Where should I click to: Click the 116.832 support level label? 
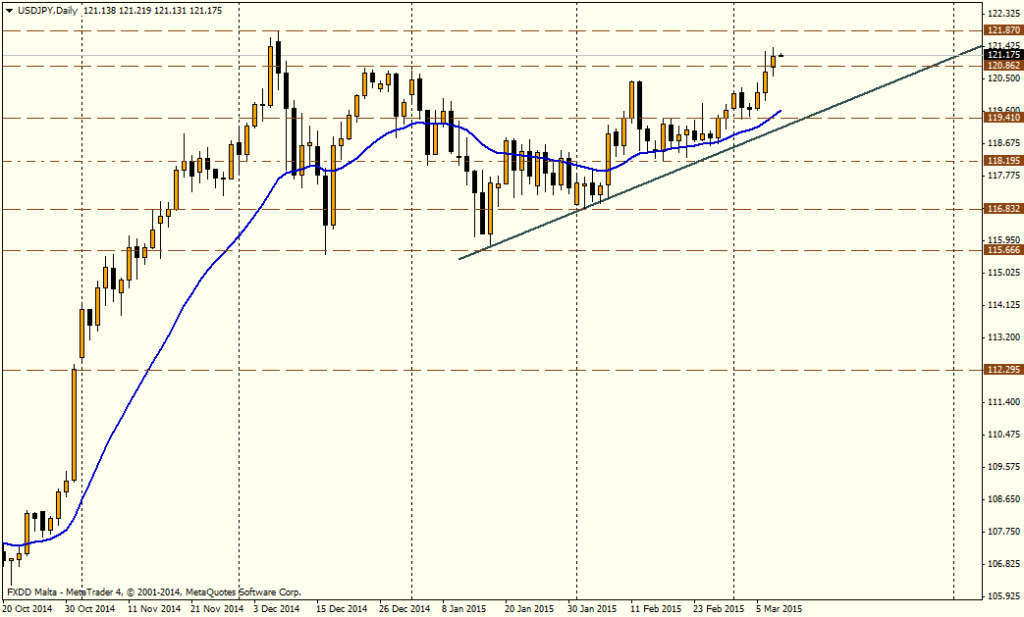1001,209
